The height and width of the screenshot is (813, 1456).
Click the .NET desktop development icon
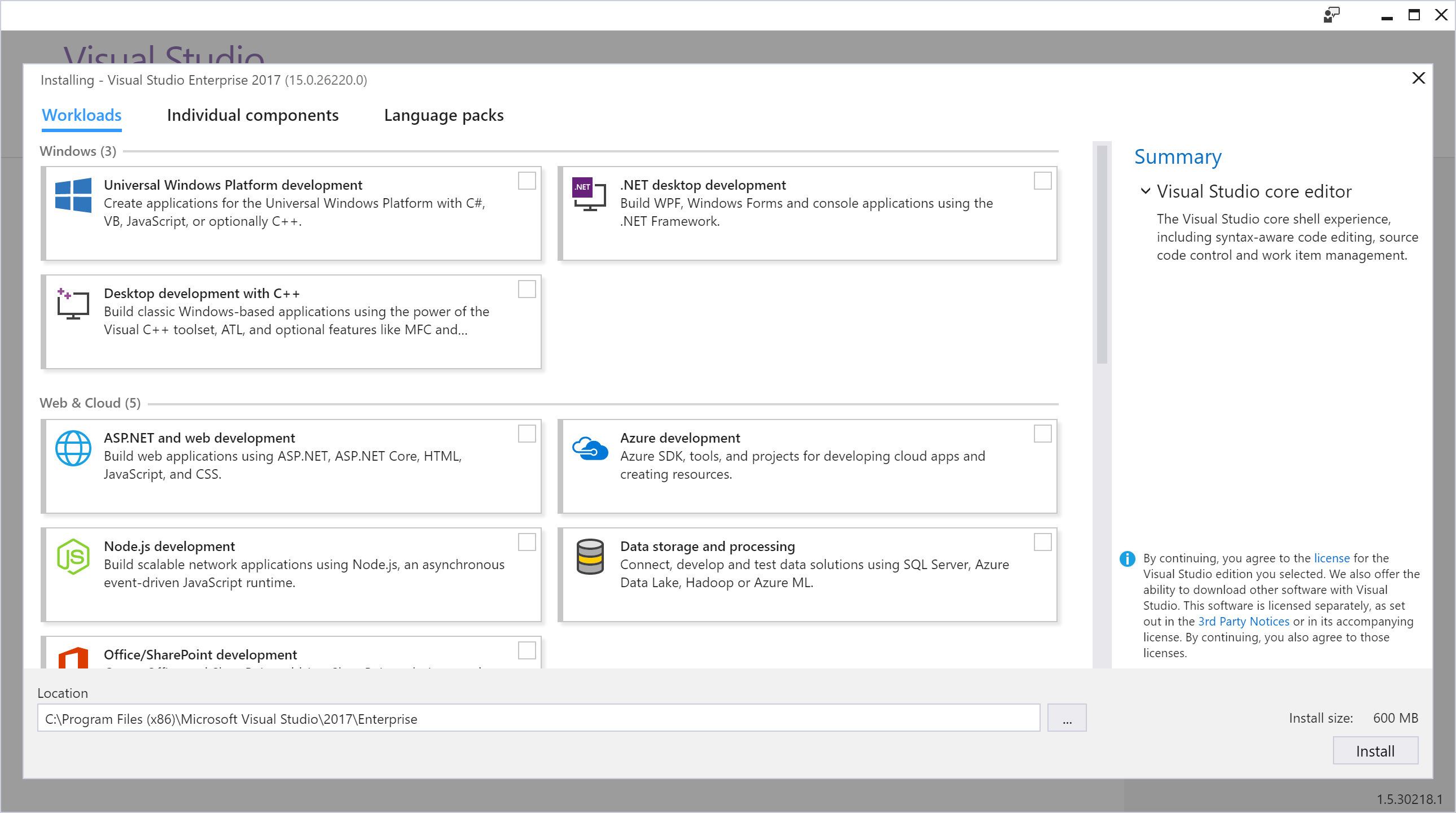pyautogui.click(x=589, y=194)
